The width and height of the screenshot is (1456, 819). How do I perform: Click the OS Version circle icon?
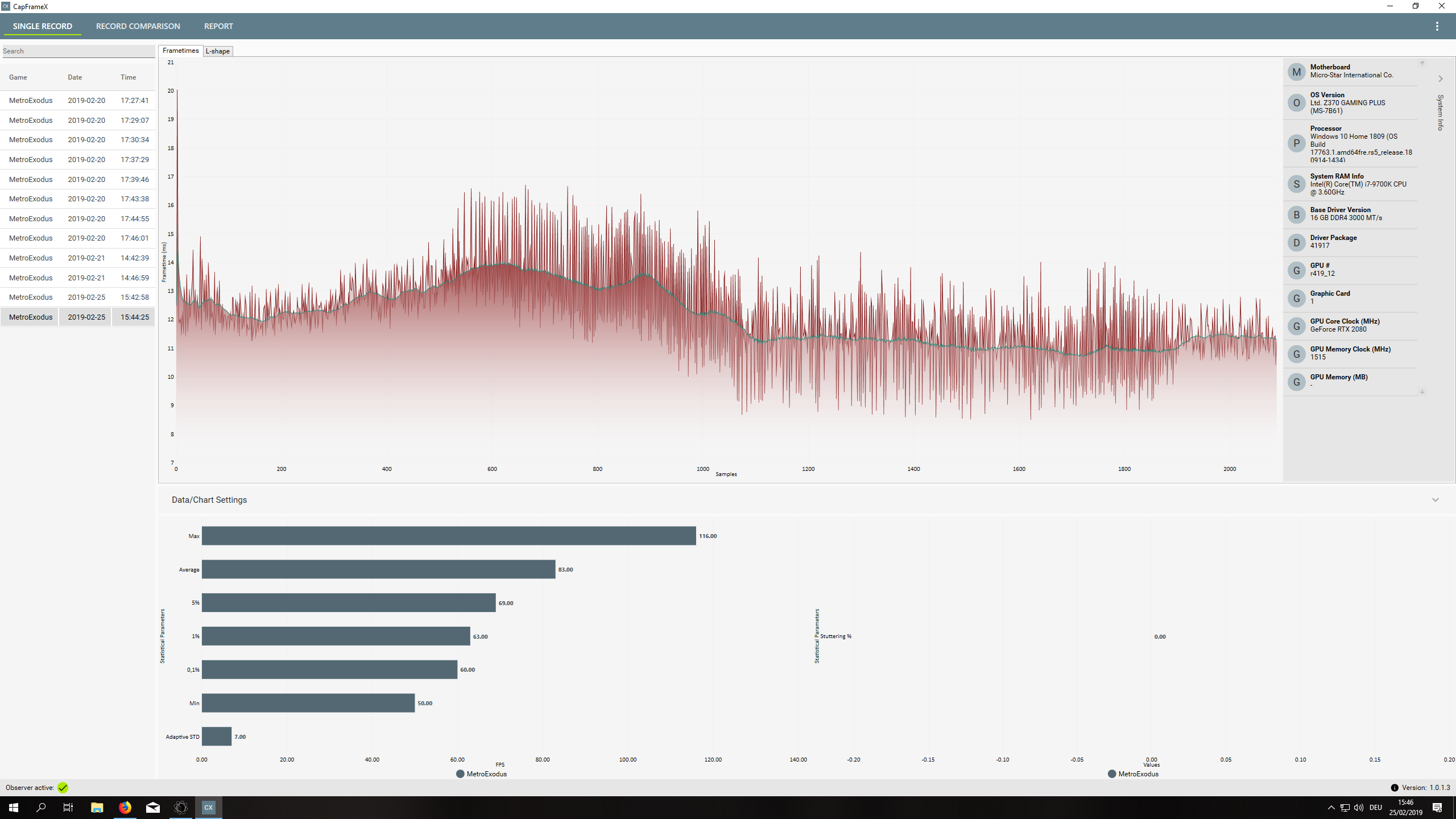(x=1297, y=103)
